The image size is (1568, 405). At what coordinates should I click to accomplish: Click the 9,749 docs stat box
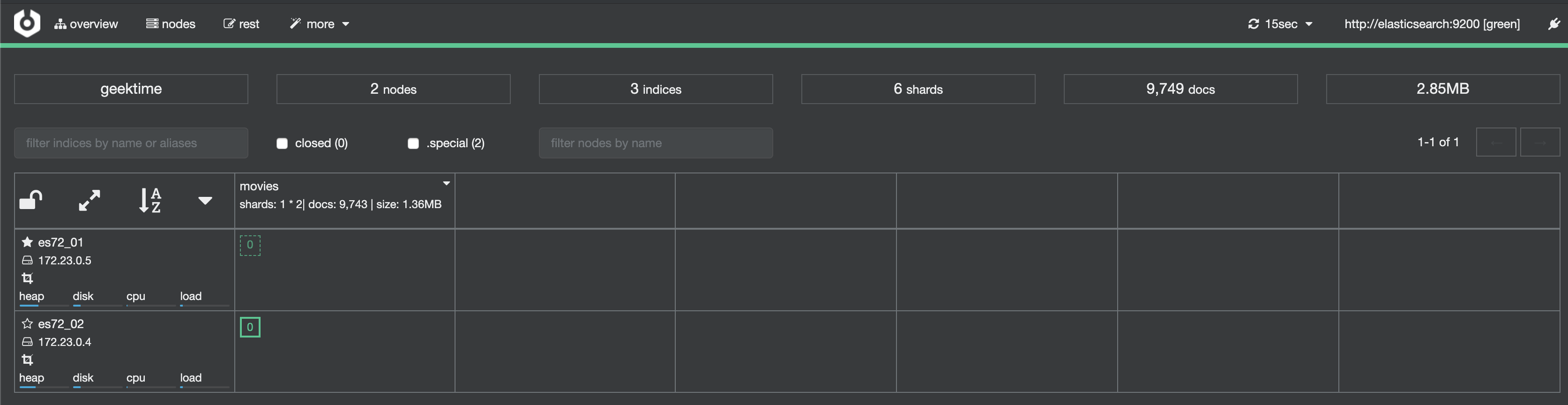(x=1180, y=89)
